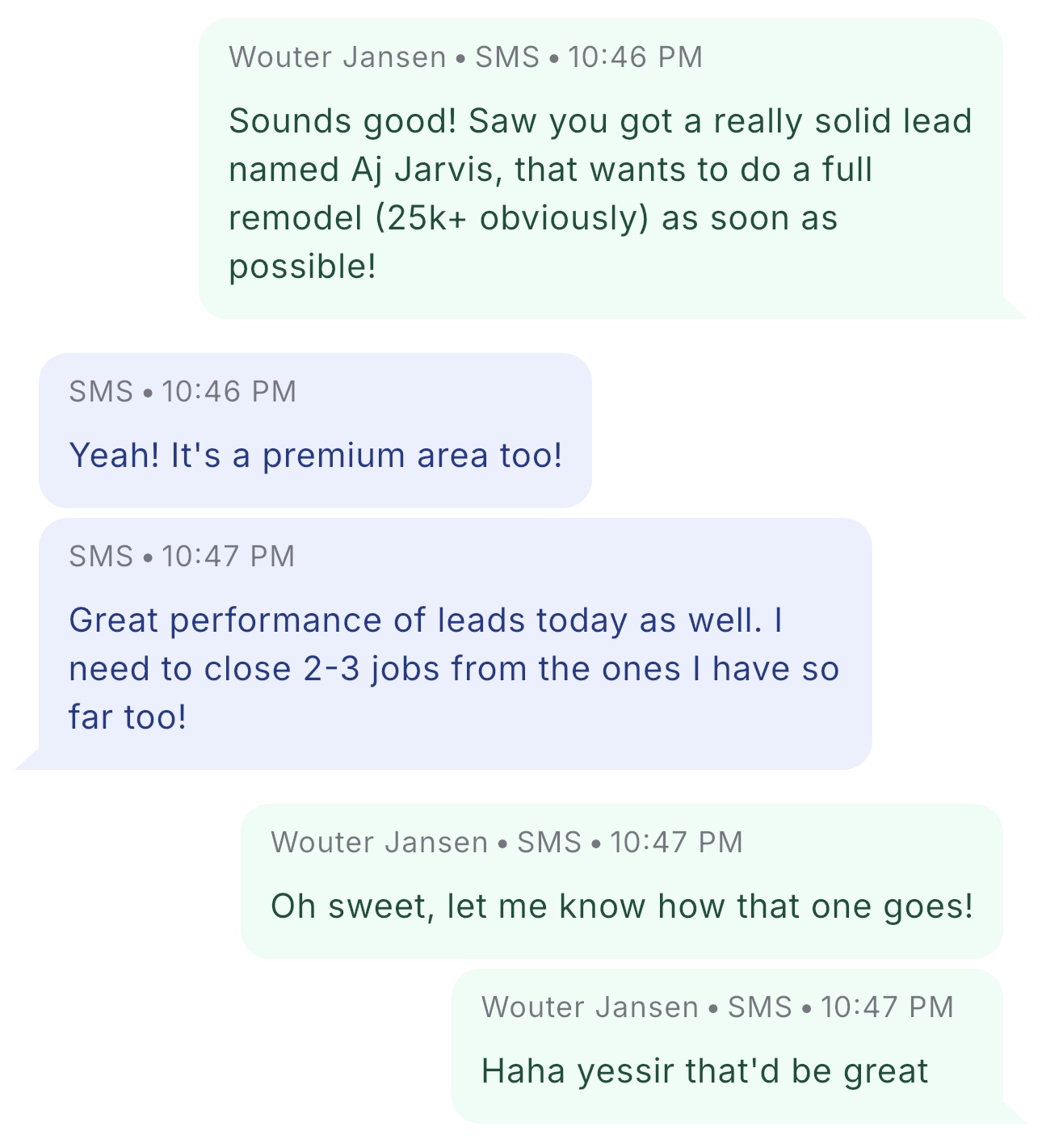Click the word "possible!" ending the first message
Viewport: 1042px width, 1148px height.
(x=302, y=267)
